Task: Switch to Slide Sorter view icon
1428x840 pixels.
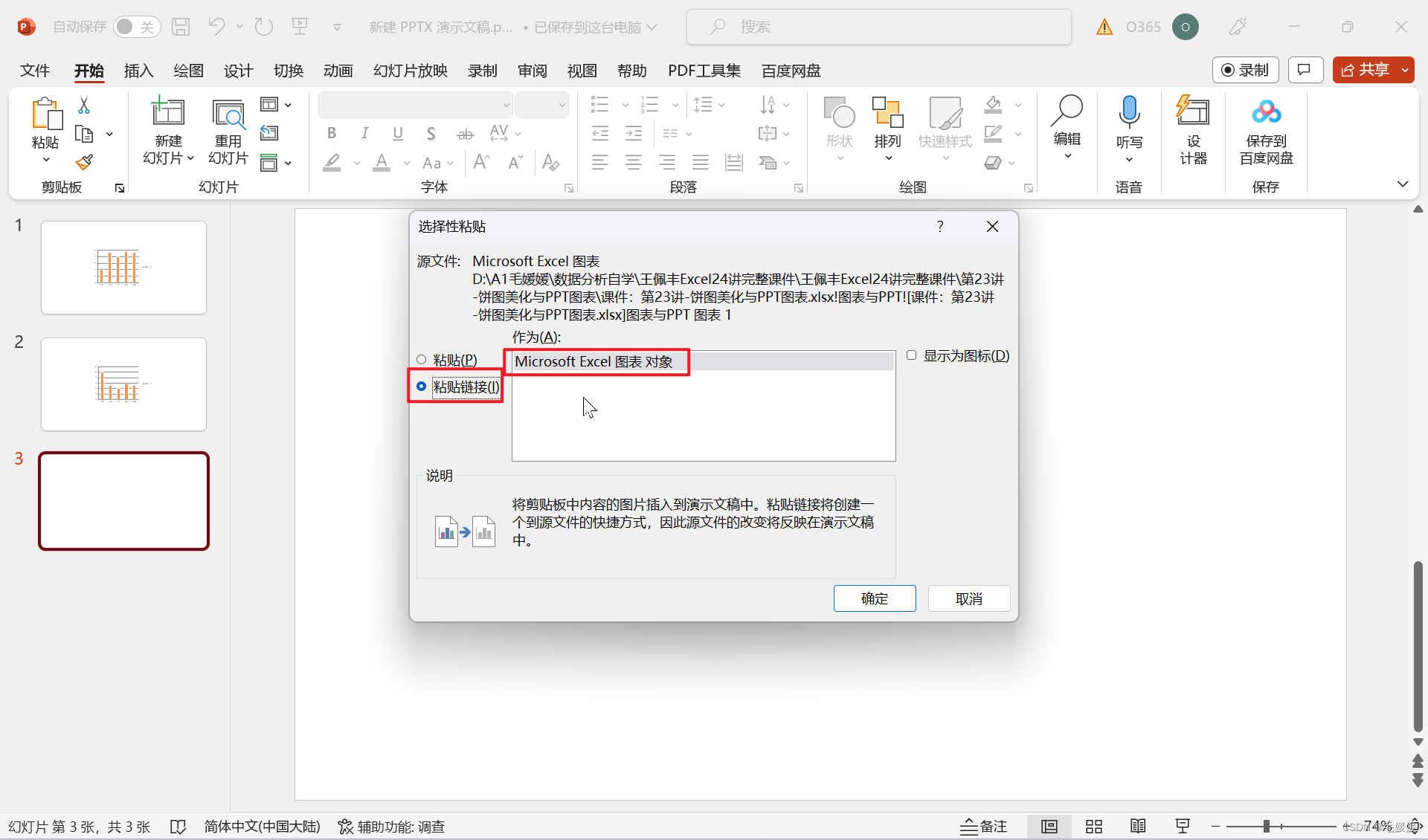Action: pyautogui.click(x=1093, y=827)
